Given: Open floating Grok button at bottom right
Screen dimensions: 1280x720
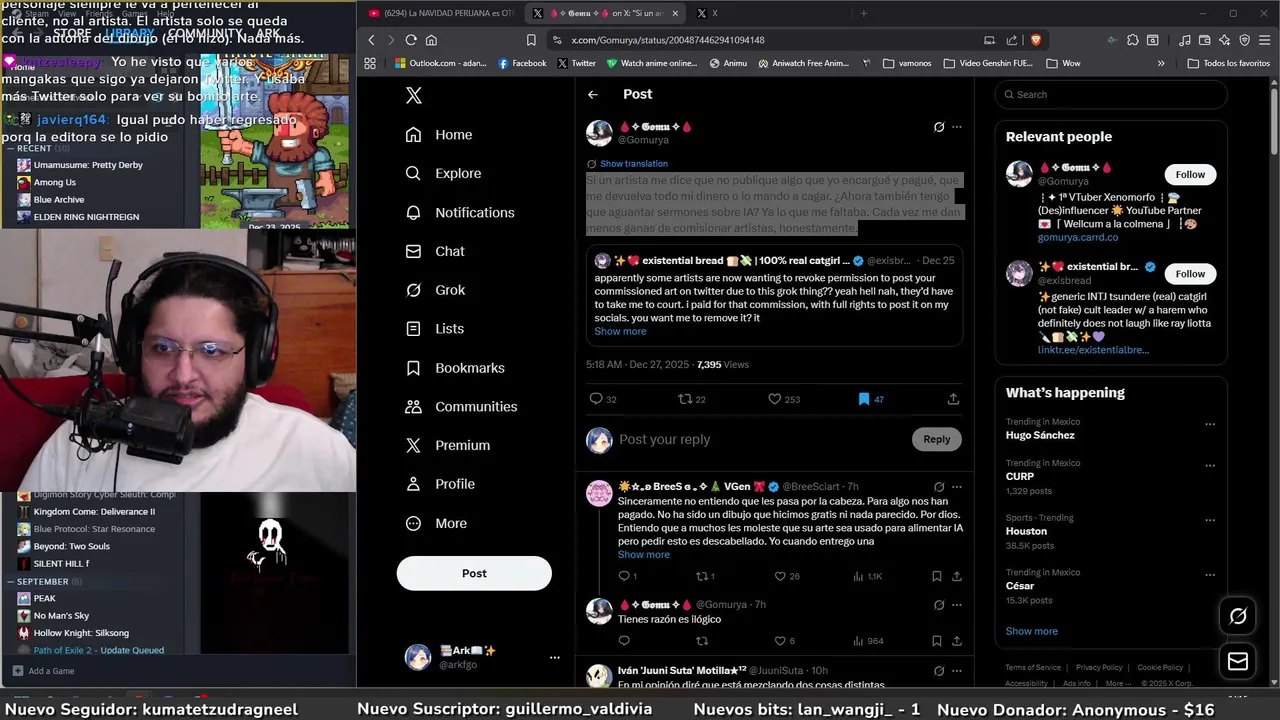Looking at the screenshot, I should [x=1238, y=616].
